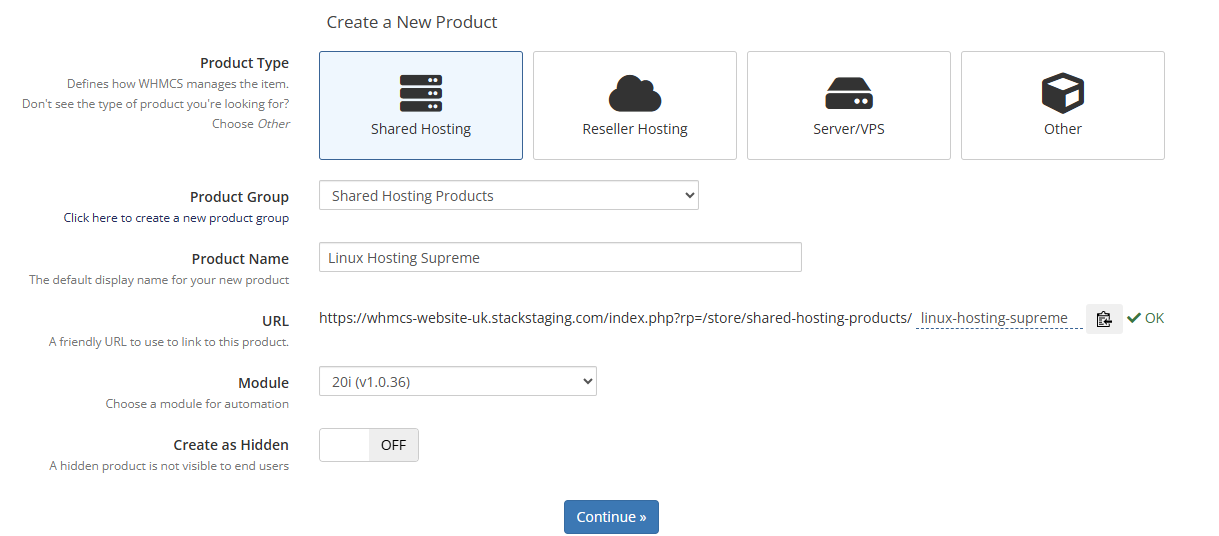Click the Reseller Hosting cloud icon

[x=634, y=93]
